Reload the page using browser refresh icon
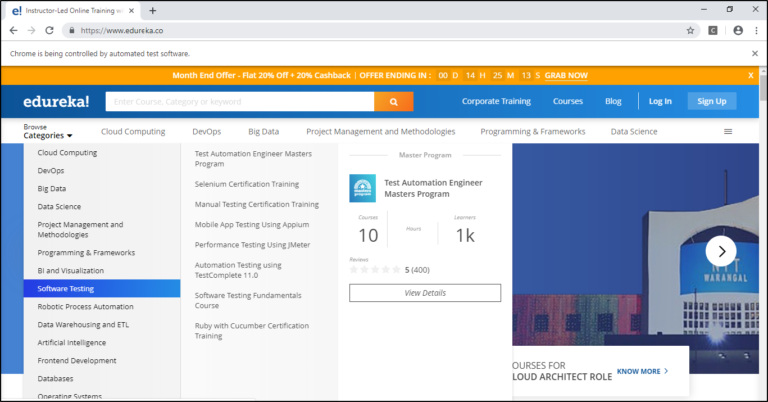The height and width of the screenshot is (402, 768). click(x=50, y=31)
